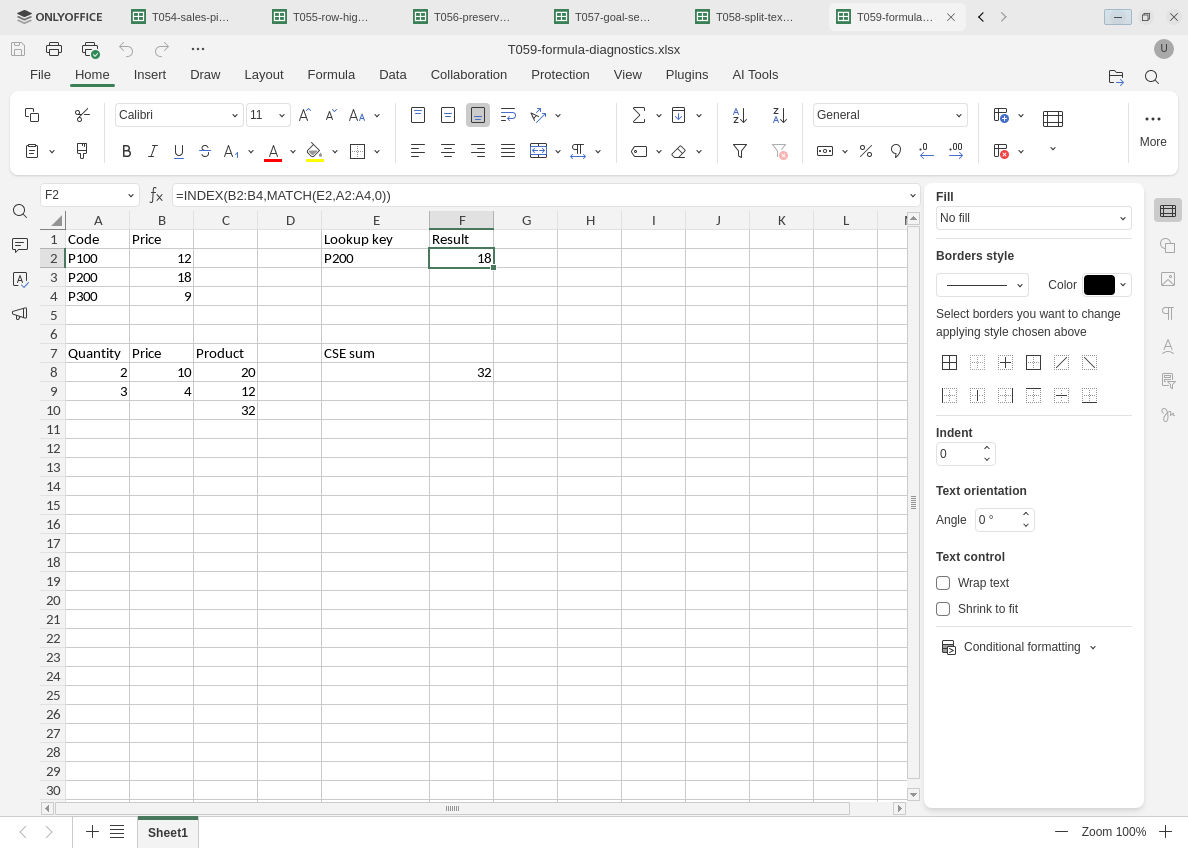Enable Wrap text checkbox
Image resolution: width=1188 pixels, height=848 pixels.
click(943, 583)
